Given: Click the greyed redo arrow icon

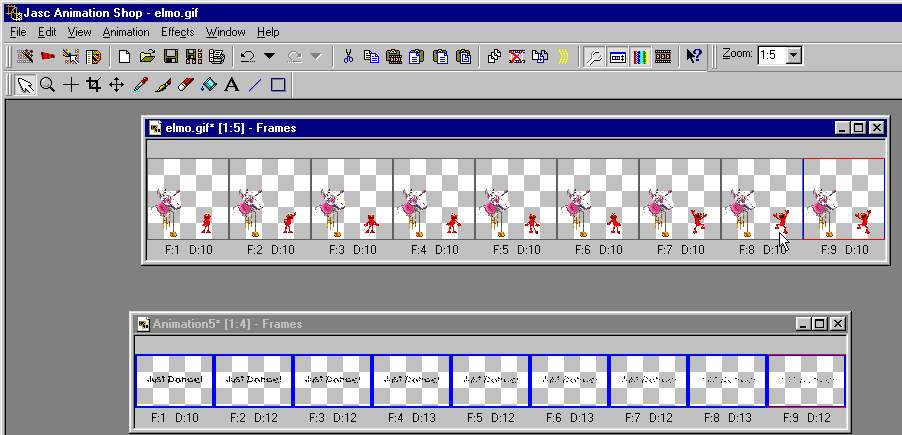Looking at the screenshot, I should (295, 56).
